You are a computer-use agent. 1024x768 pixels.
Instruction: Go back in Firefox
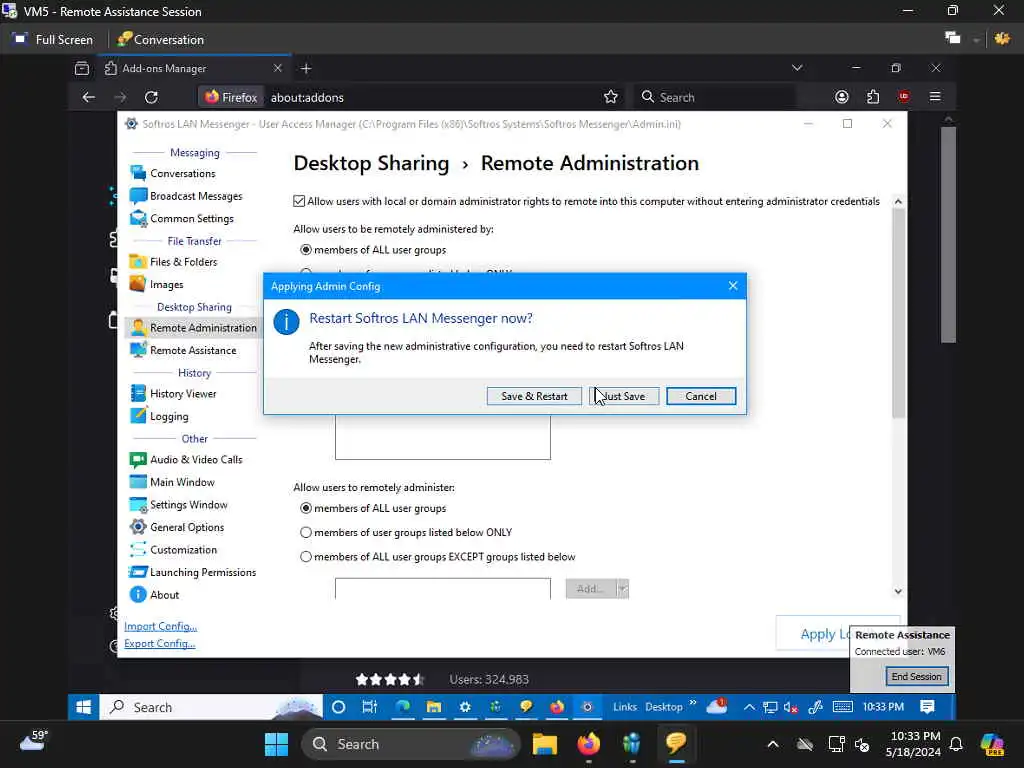tap(89, 97)
